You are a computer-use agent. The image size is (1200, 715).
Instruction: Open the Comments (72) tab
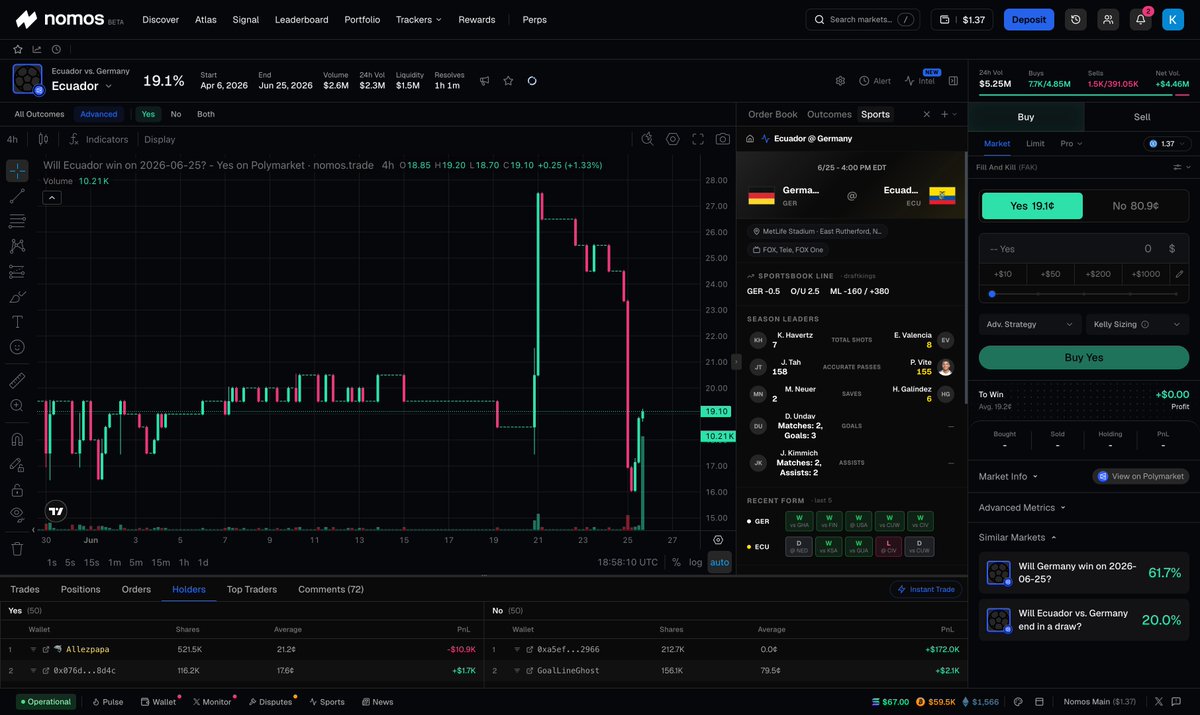[x=331, y=589]
